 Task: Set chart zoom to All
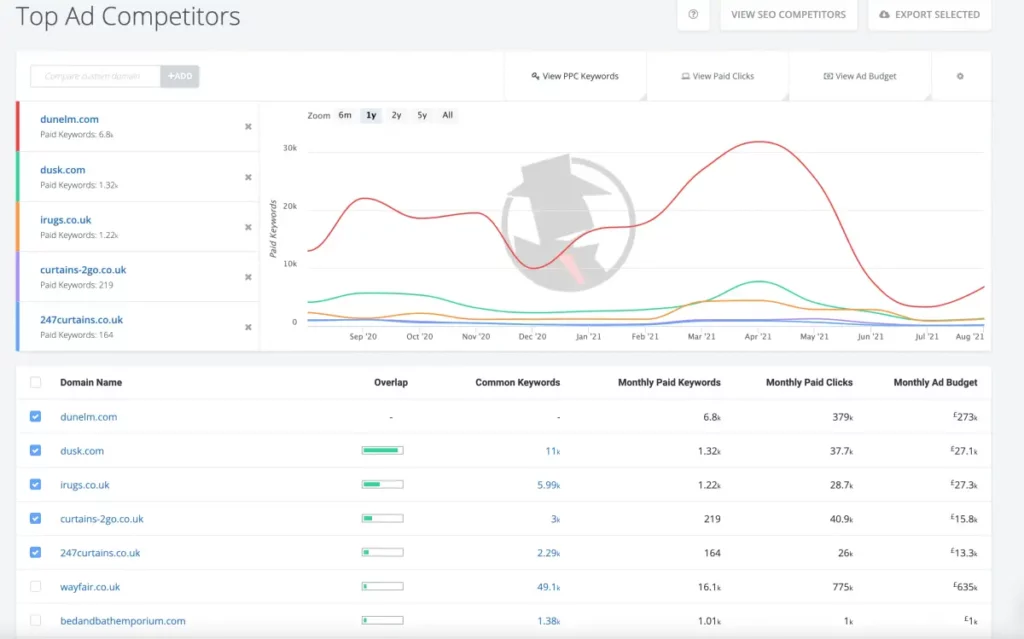pyautogui.click(x=447, y=115)
